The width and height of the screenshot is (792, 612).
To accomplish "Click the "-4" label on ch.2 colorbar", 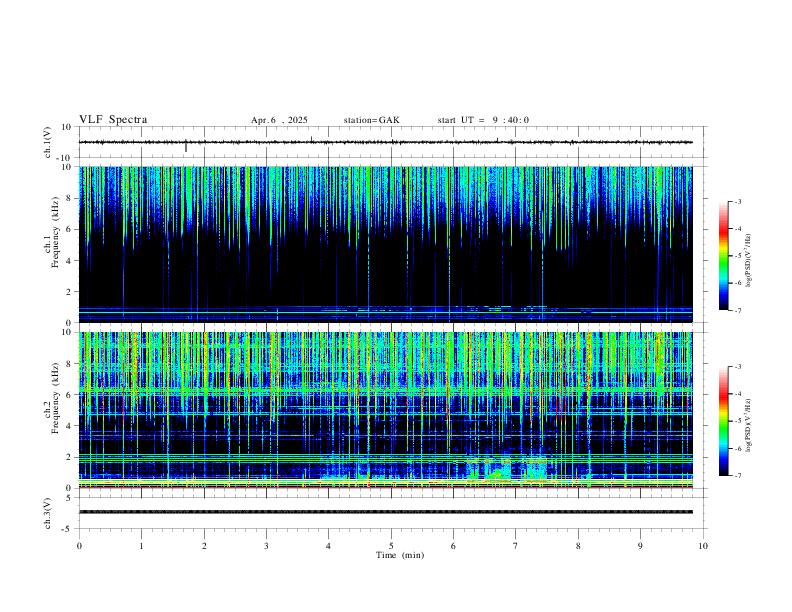I will coord(737,394).
